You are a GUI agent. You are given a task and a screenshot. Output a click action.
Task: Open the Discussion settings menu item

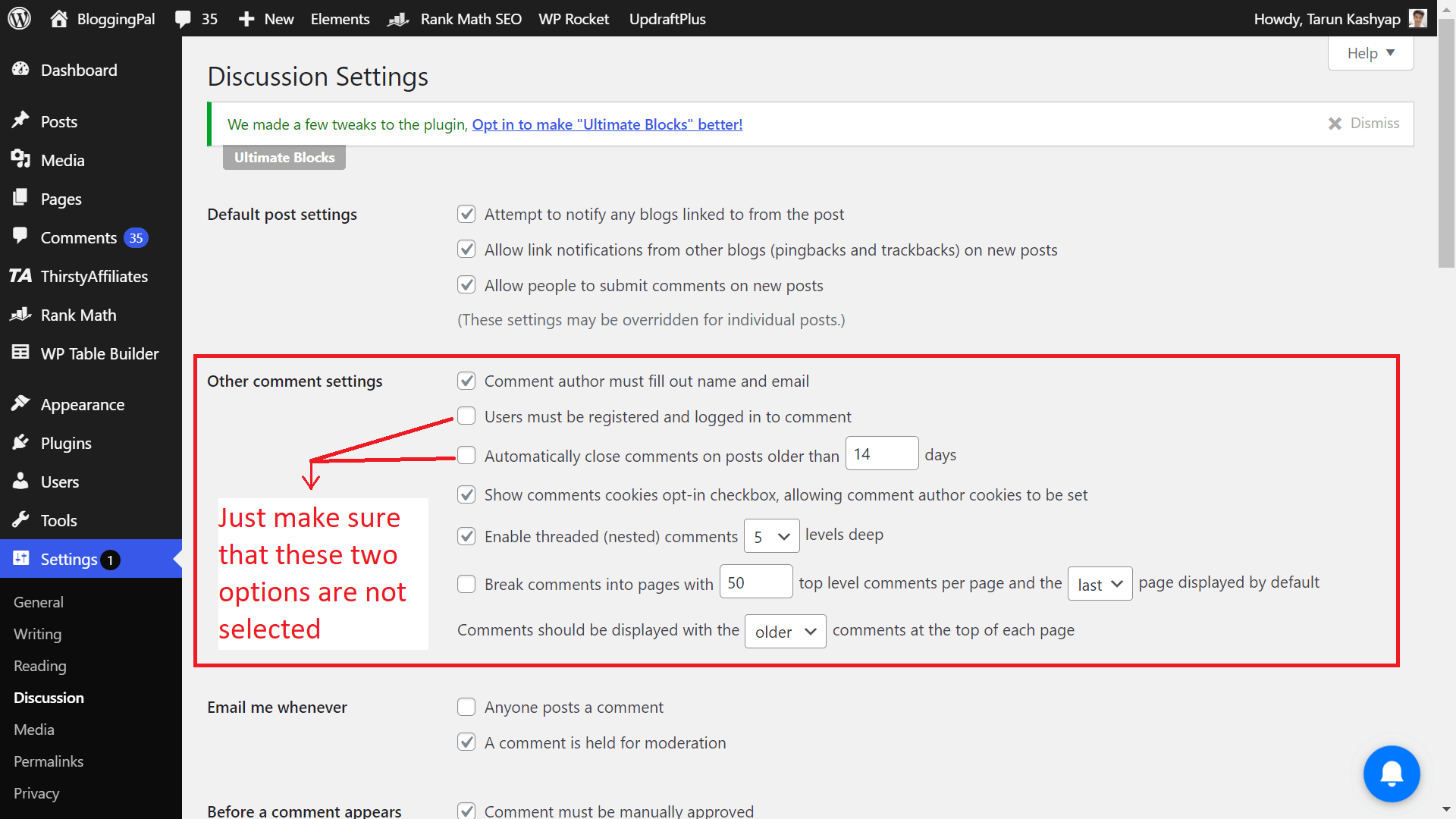(x=49, y=697)
